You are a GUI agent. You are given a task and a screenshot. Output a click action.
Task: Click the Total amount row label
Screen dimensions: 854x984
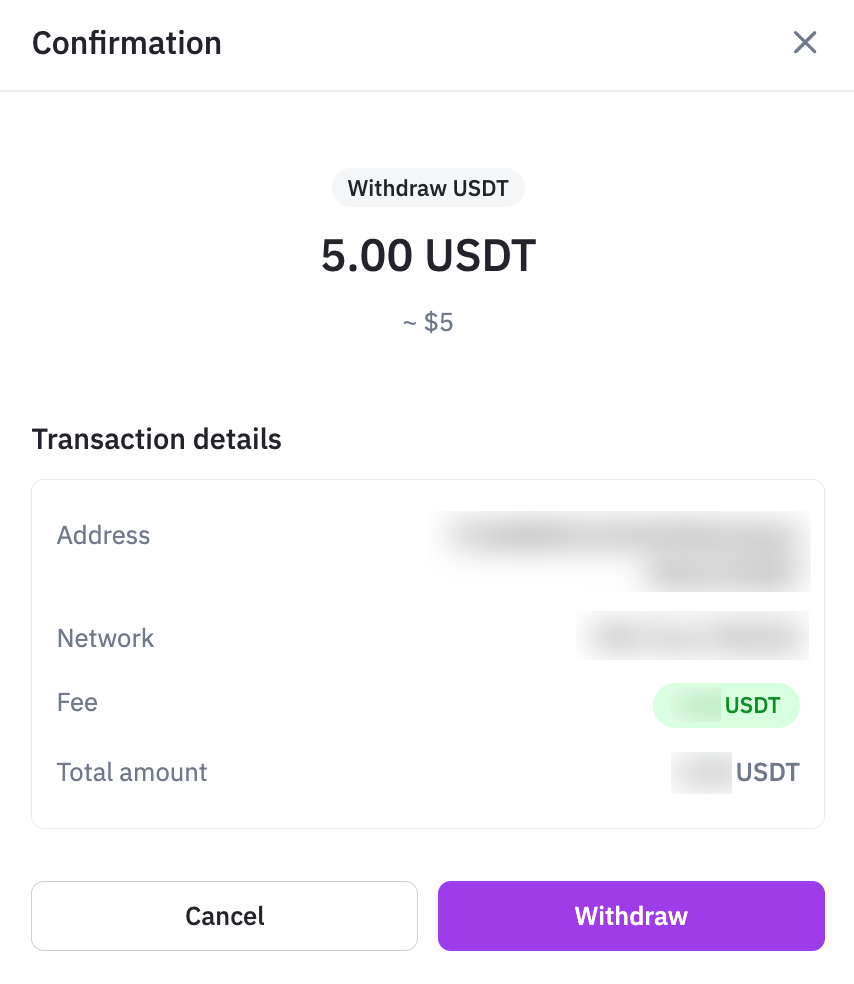(x=132, y=772)
